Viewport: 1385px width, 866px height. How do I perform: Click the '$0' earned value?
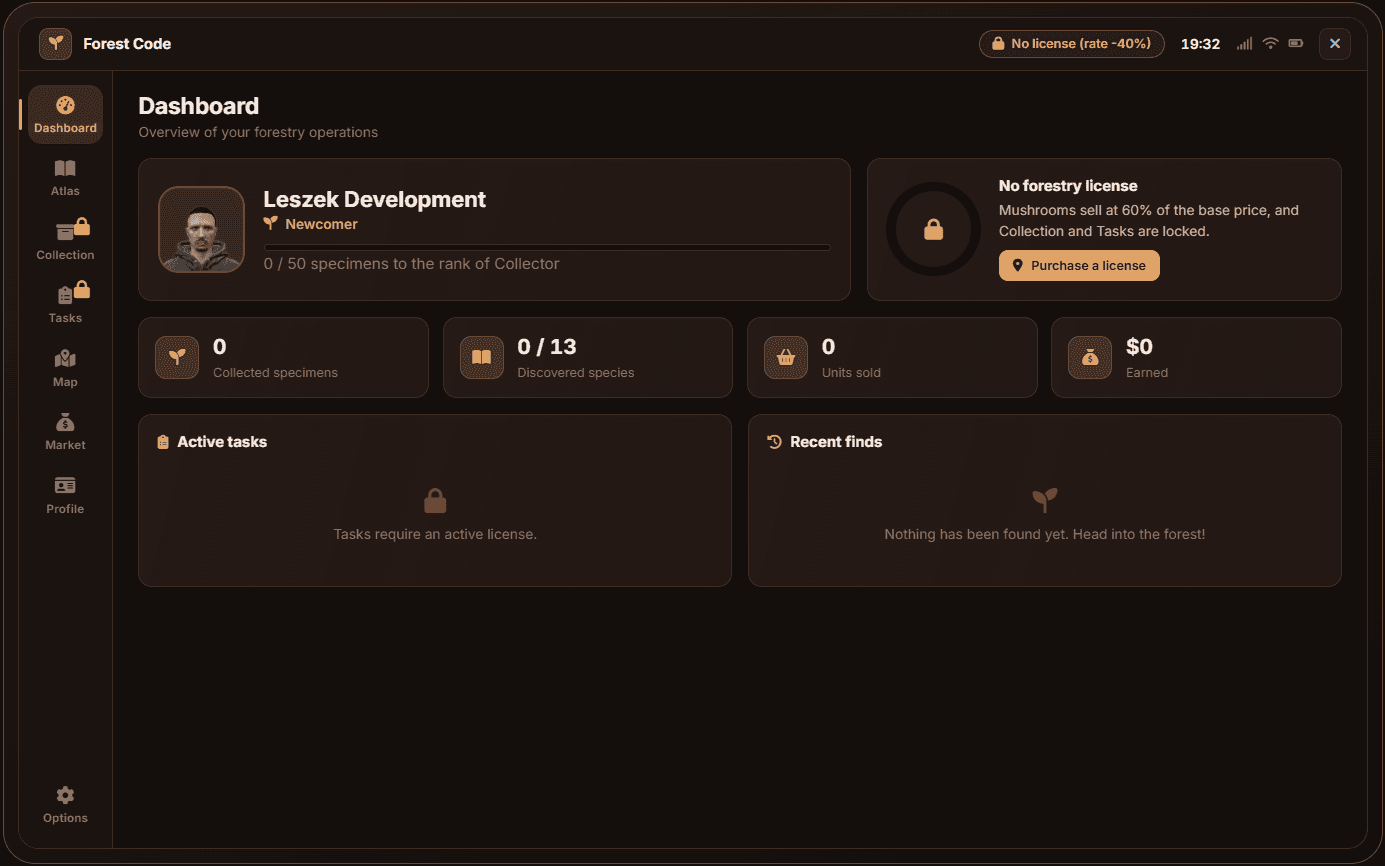[1139, 347]
